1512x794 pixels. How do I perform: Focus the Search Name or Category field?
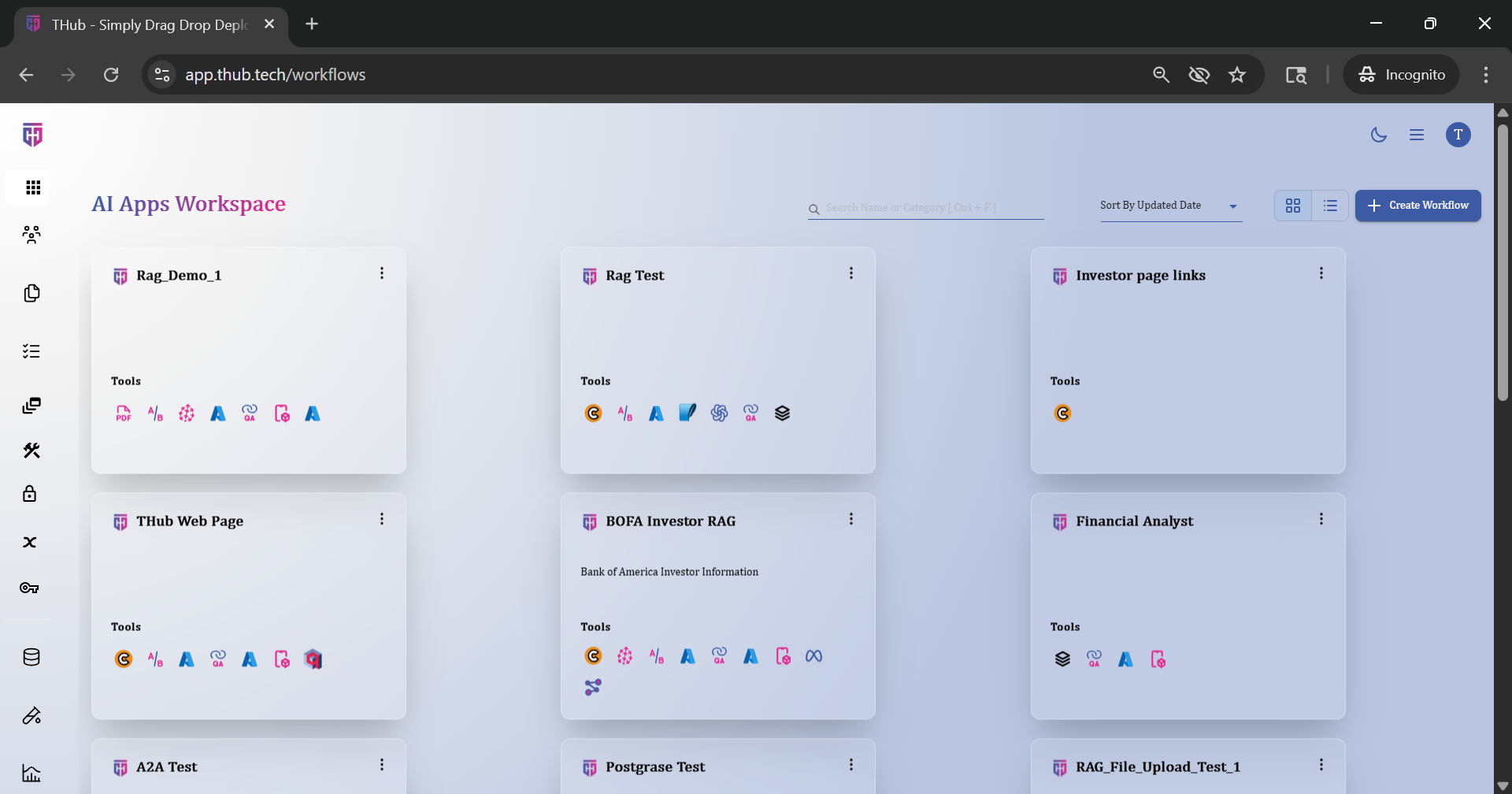tap(929, 208)
